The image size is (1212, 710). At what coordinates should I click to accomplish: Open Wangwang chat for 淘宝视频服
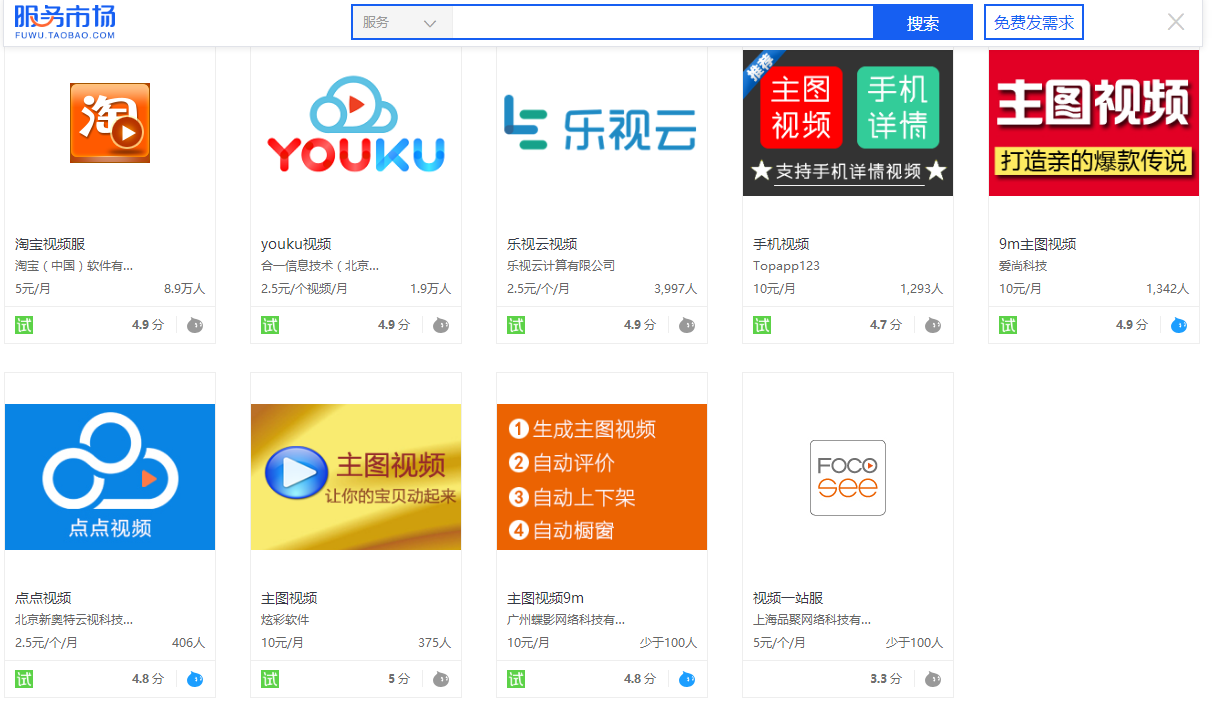[x=195, y=325]
